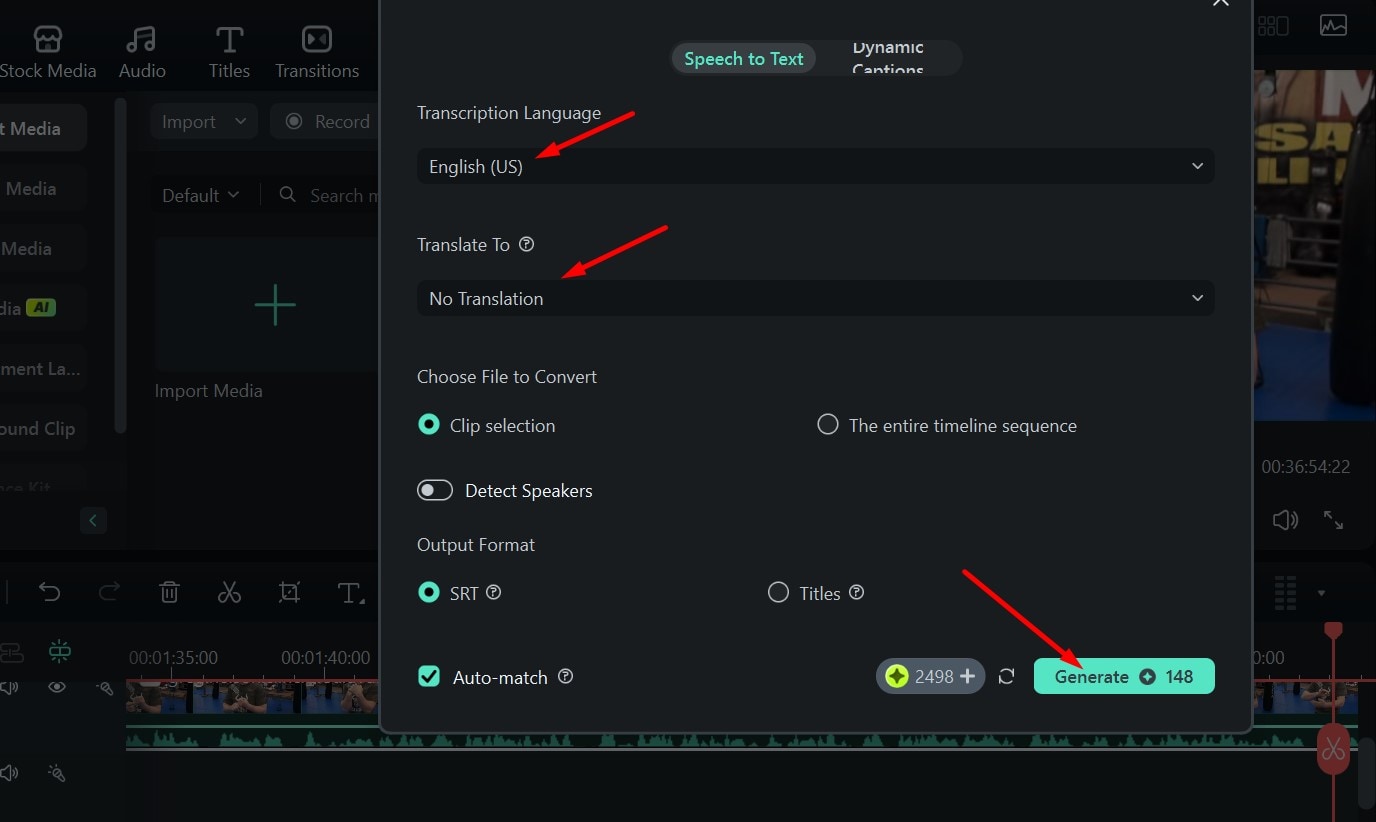Click the audio waveform track

tap(252, 738)
